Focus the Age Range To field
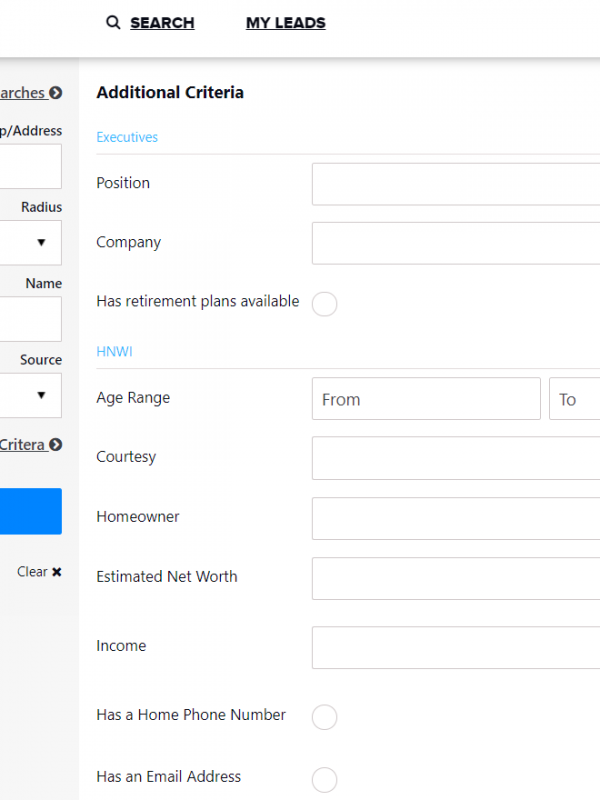This screenshot has height=800, width=600. pos(574,399)
